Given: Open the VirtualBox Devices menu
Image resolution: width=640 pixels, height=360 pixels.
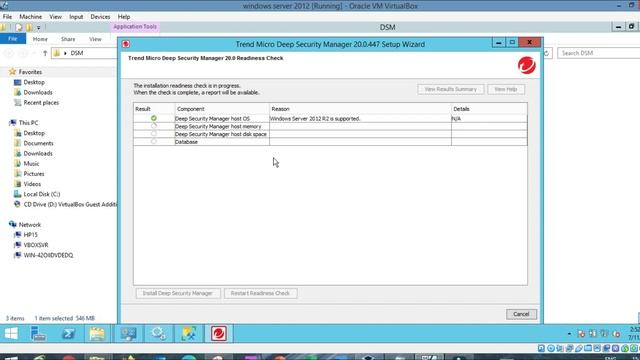Looking at the screenshot, I should (x=100, y=17).
